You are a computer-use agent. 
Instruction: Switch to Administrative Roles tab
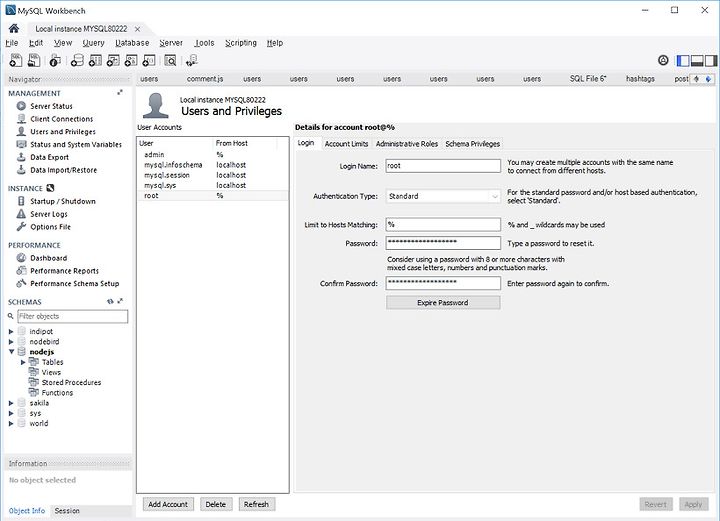(x=407, y=144)
